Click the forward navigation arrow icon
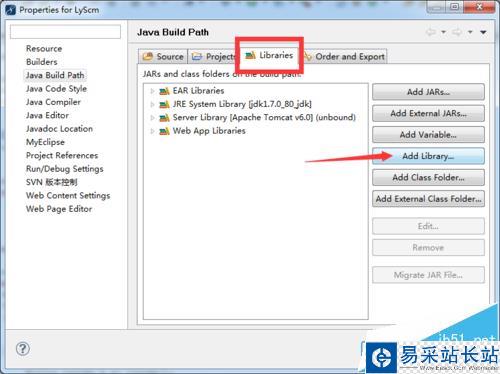 (457, 32)
